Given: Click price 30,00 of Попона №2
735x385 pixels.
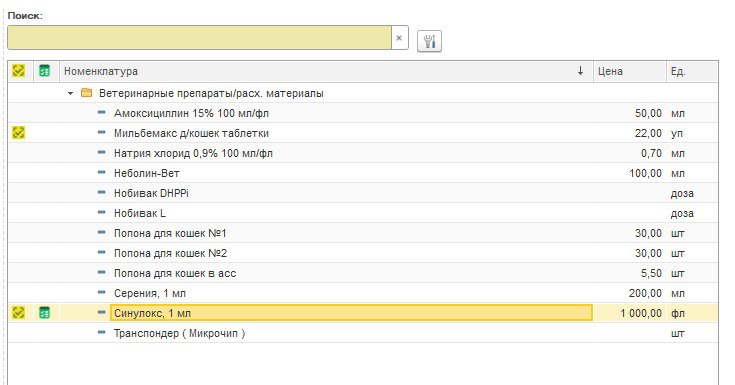Looking at the screenshot, I should (648, 254).
